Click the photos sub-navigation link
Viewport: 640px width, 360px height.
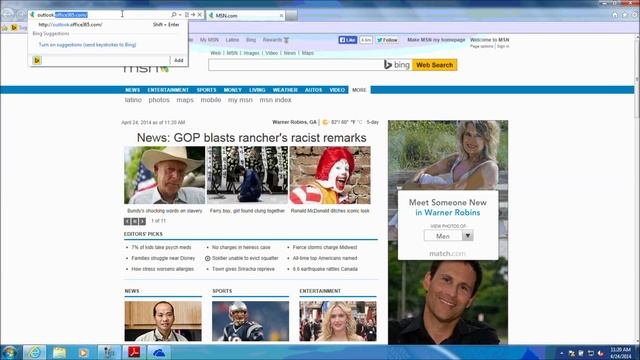pos(159,100)
